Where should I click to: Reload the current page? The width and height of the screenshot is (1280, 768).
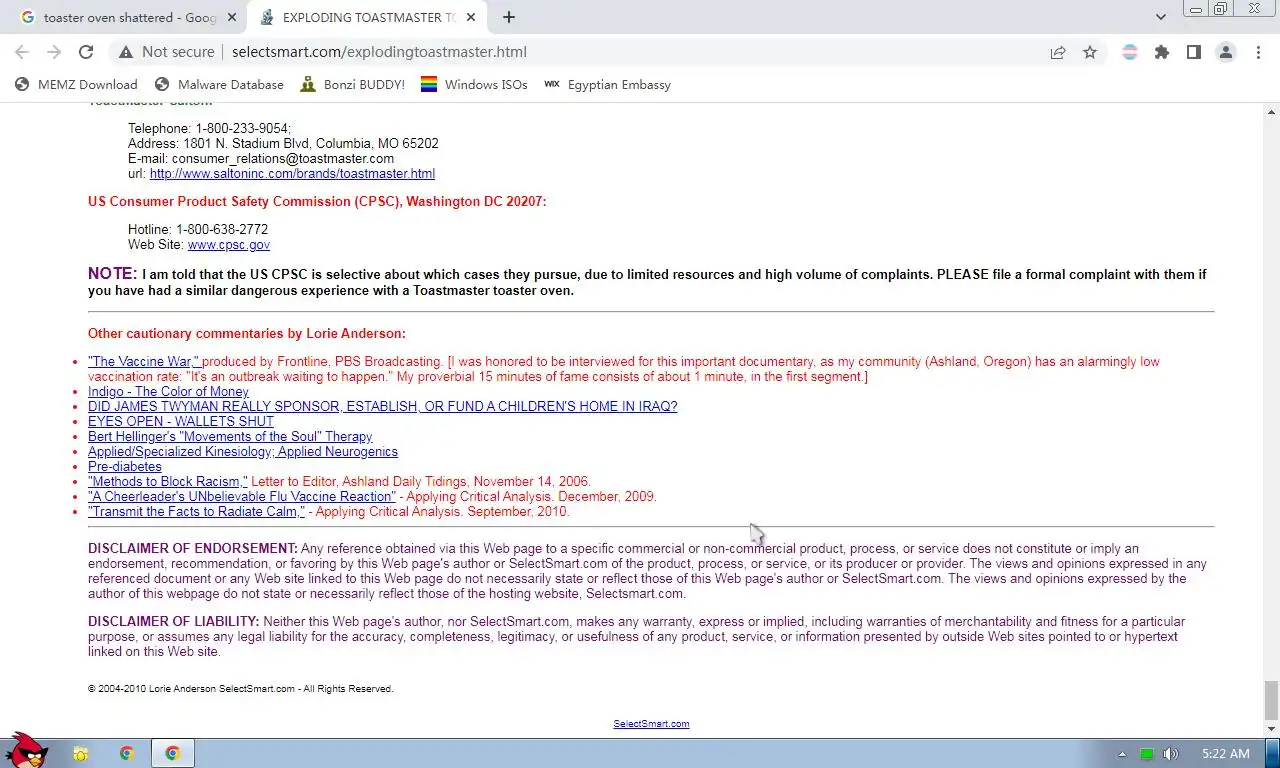tap(86, 52)
